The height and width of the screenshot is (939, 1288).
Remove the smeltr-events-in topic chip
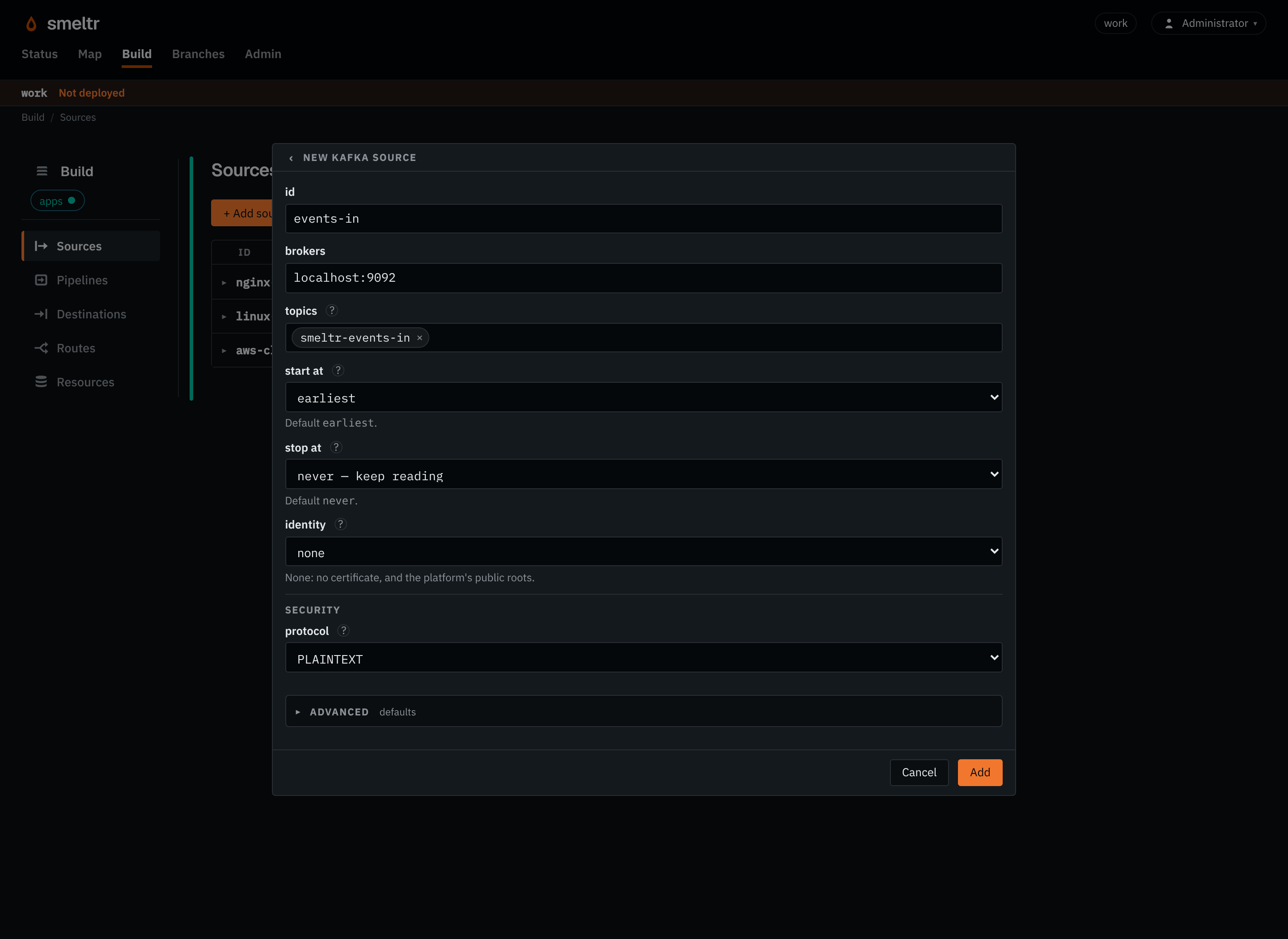pyautogui.click(x=419, y=338)
